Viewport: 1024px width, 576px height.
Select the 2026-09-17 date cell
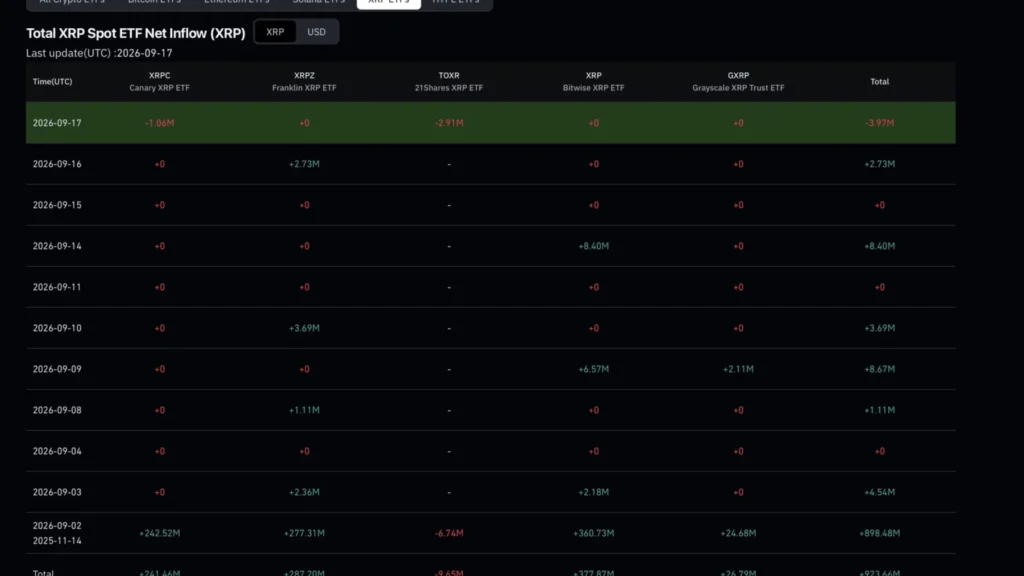57,123
